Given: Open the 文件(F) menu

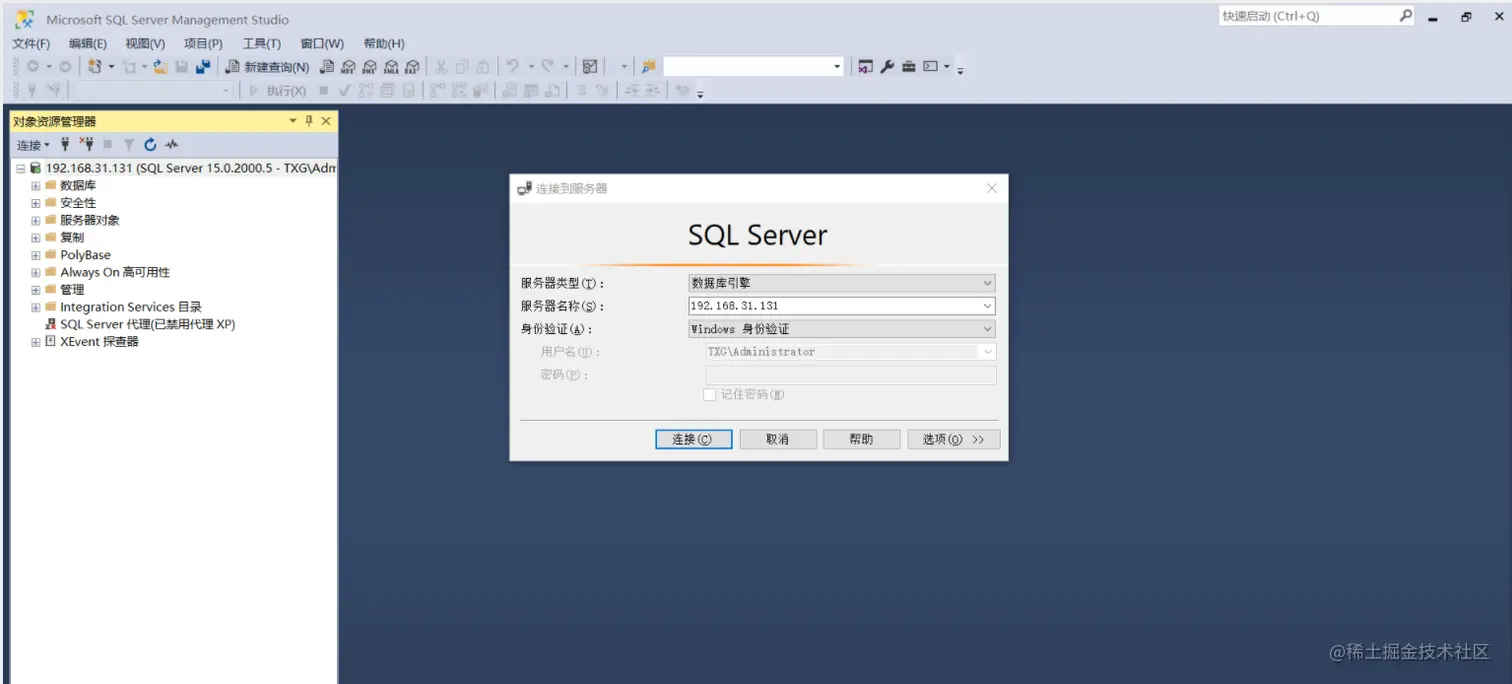Looking at the screenshot, I should pos(31,44).
